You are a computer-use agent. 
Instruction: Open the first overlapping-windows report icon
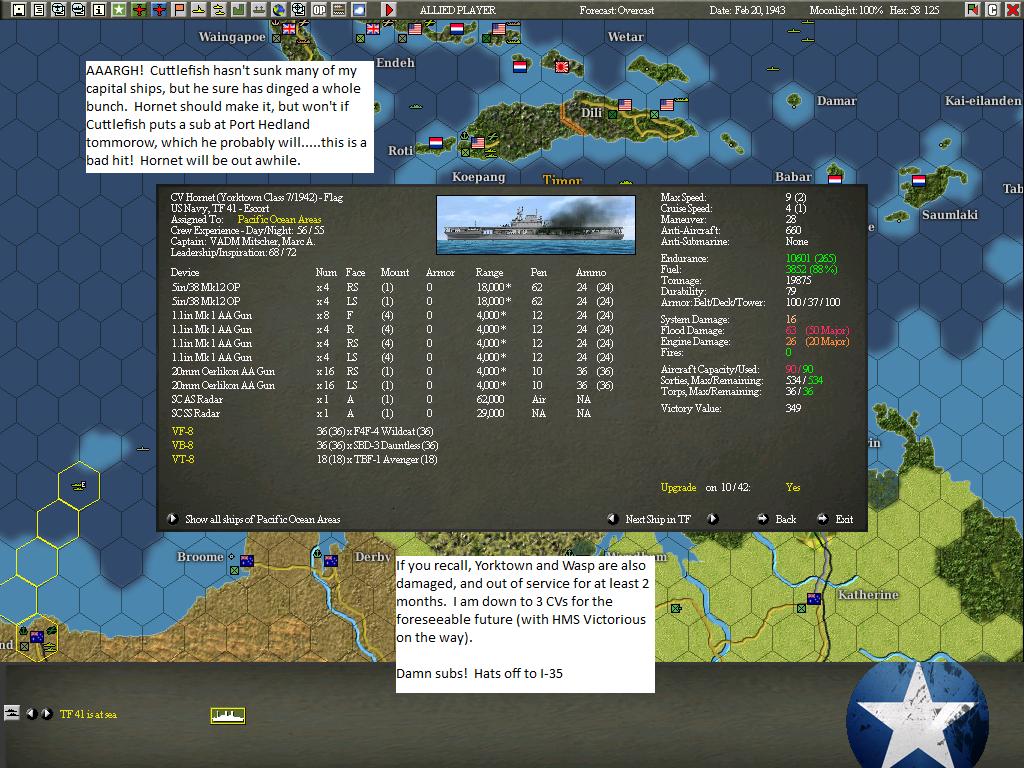click(59, 10)
